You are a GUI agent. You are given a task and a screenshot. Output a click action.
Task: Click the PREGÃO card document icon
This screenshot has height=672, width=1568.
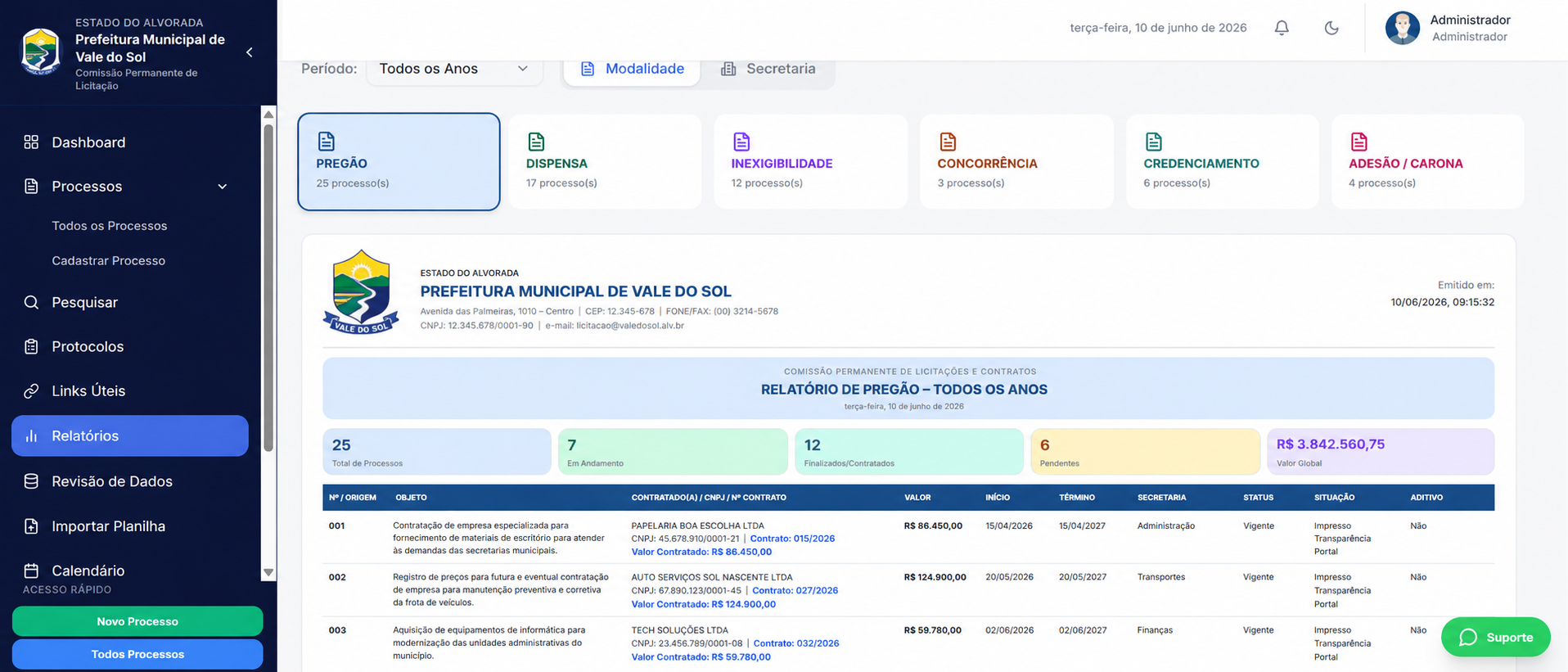pyautogui.click(x=326, y=141)
